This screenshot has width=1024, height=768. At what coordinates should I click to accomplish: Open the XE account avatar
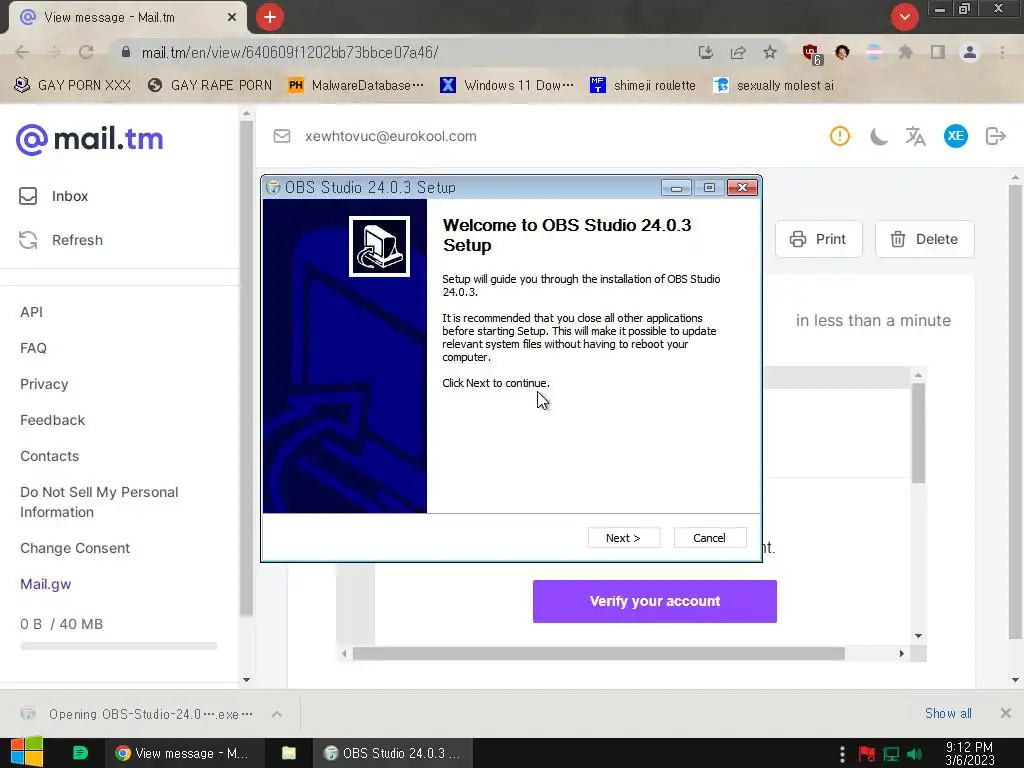[955, 136]
